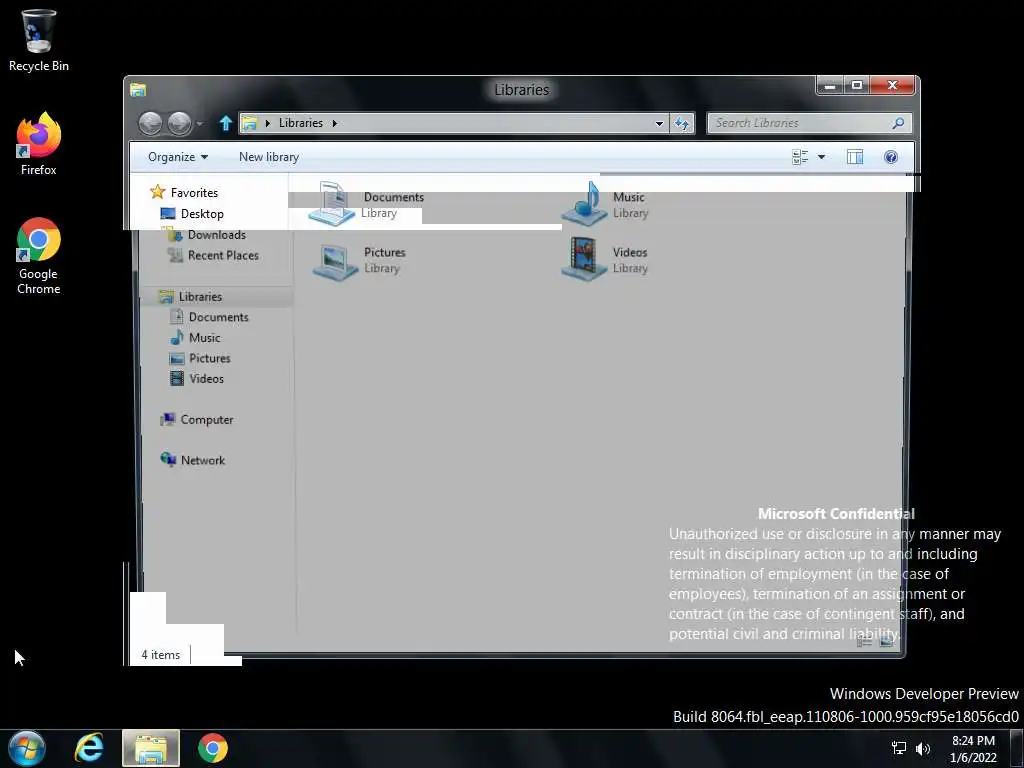Toggle the preview pane
1024x768 pixels.
[x=855, y=157]
